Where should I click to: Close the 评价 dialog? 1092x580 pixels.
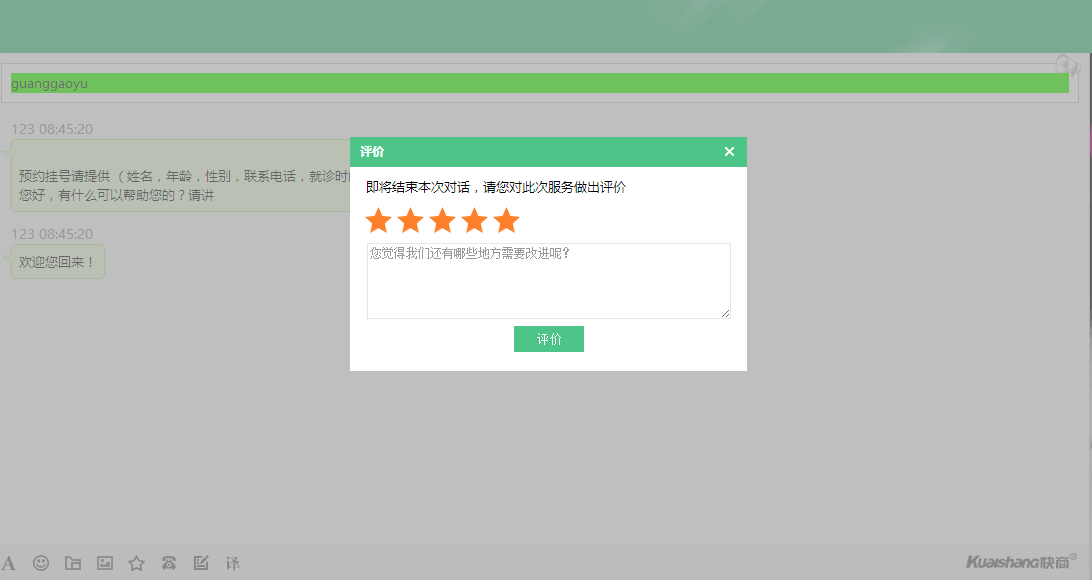click(x=729, y=152)
